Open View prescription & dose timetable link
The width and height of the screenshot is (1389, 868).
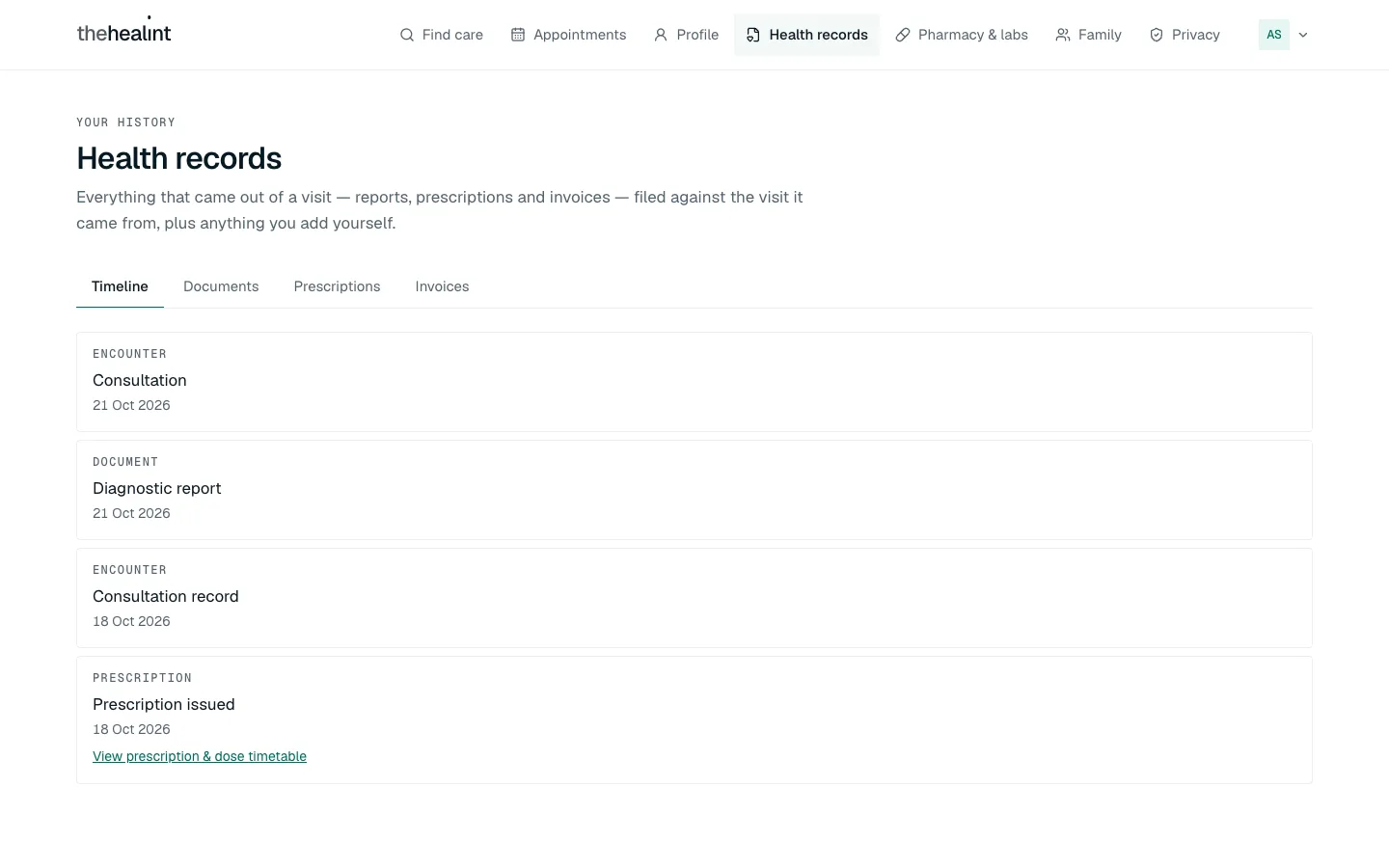pyautogui.click(x=200, y=756)
